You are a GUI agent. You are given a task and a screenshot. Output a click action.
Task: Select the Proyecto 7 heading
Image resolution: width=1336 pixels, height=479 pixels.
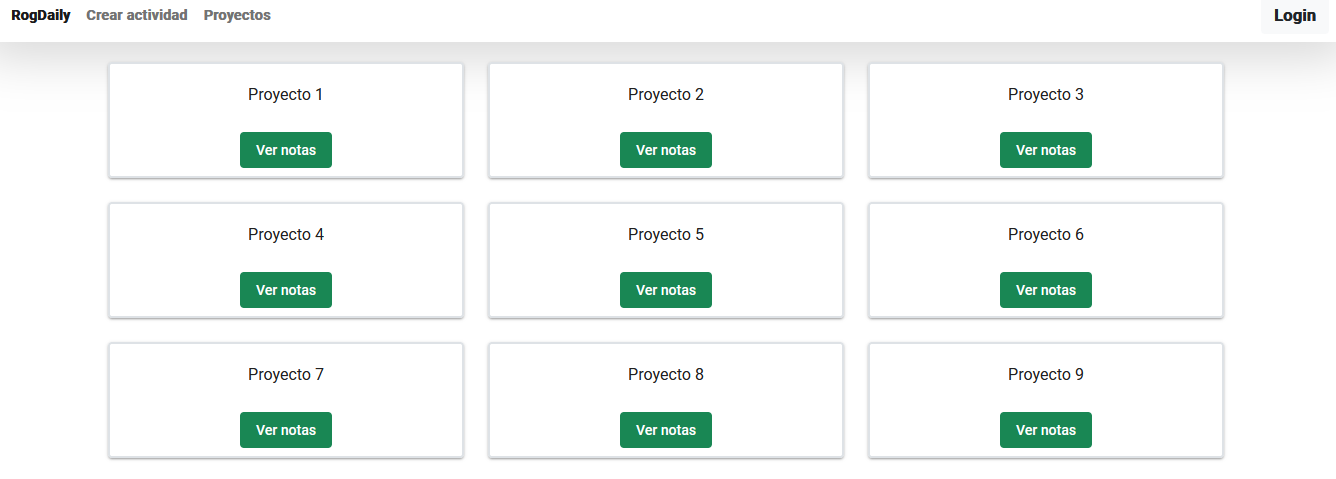[286, 375]
